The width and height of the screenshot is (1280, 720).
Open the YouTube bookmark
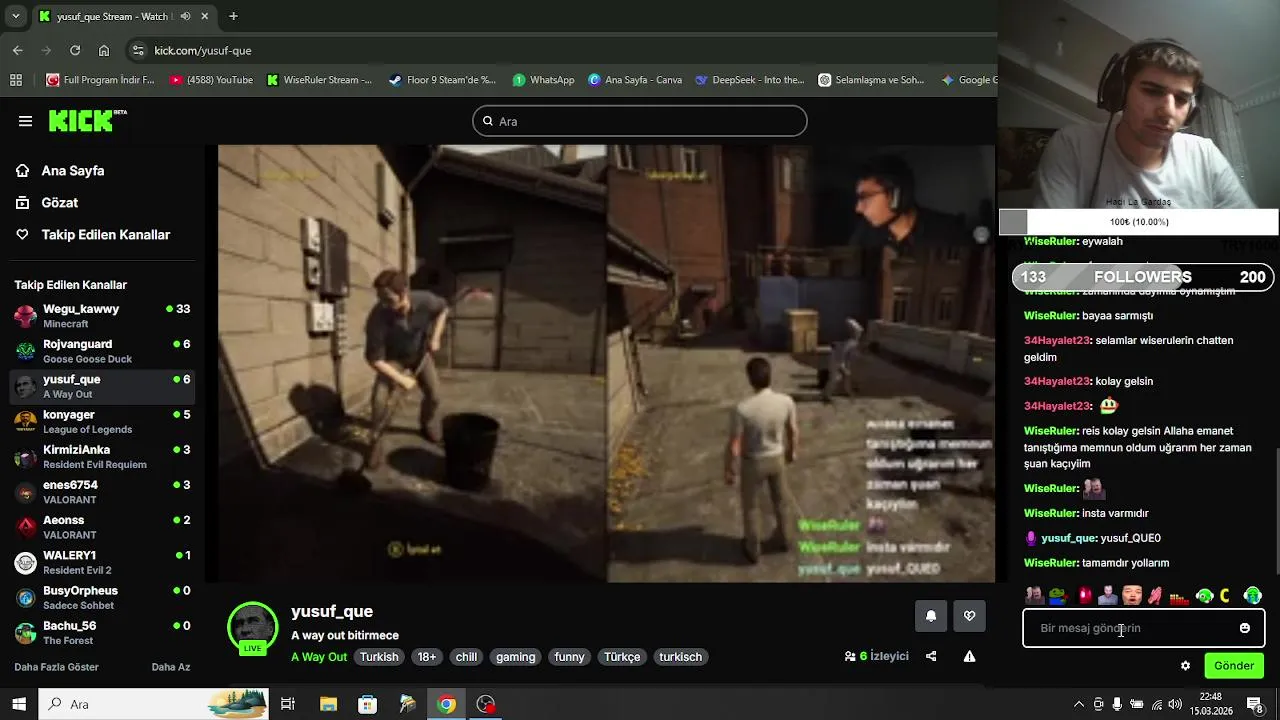coord(211,80)
